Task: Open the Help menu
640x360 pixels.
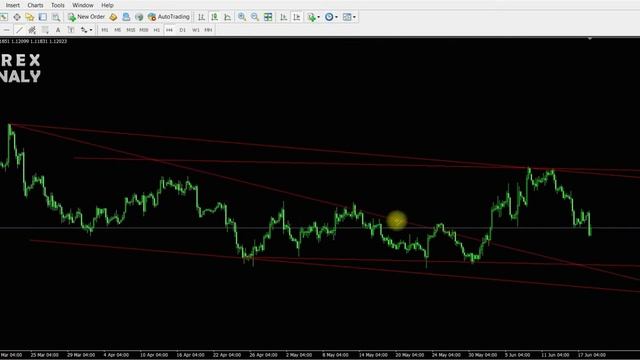Action: point(107,5)
